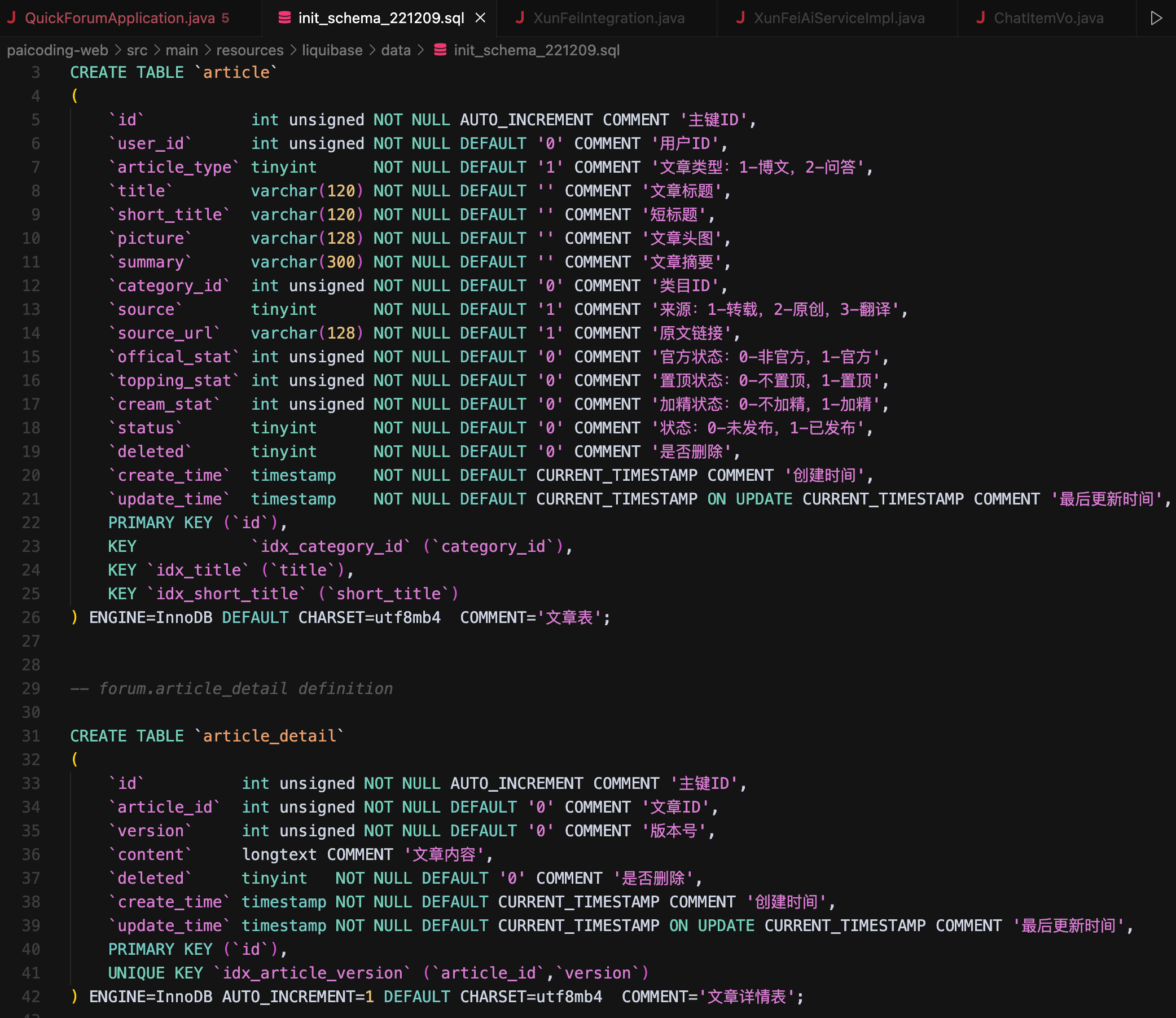Click the src breadcrumb segment

(137, 50)
